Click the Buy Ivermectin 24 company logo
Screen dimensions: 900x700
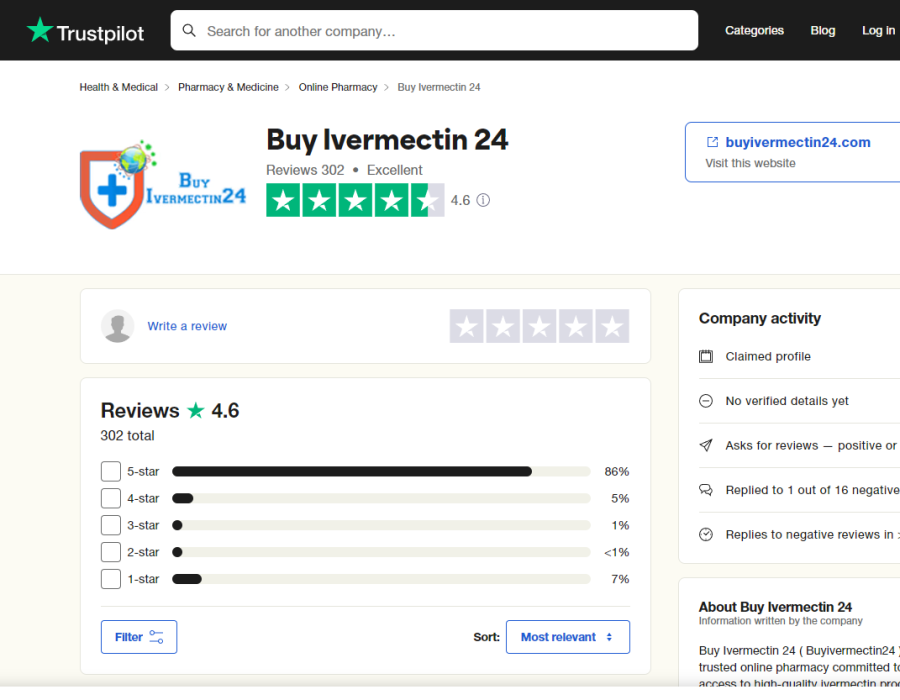click(163, 185)
